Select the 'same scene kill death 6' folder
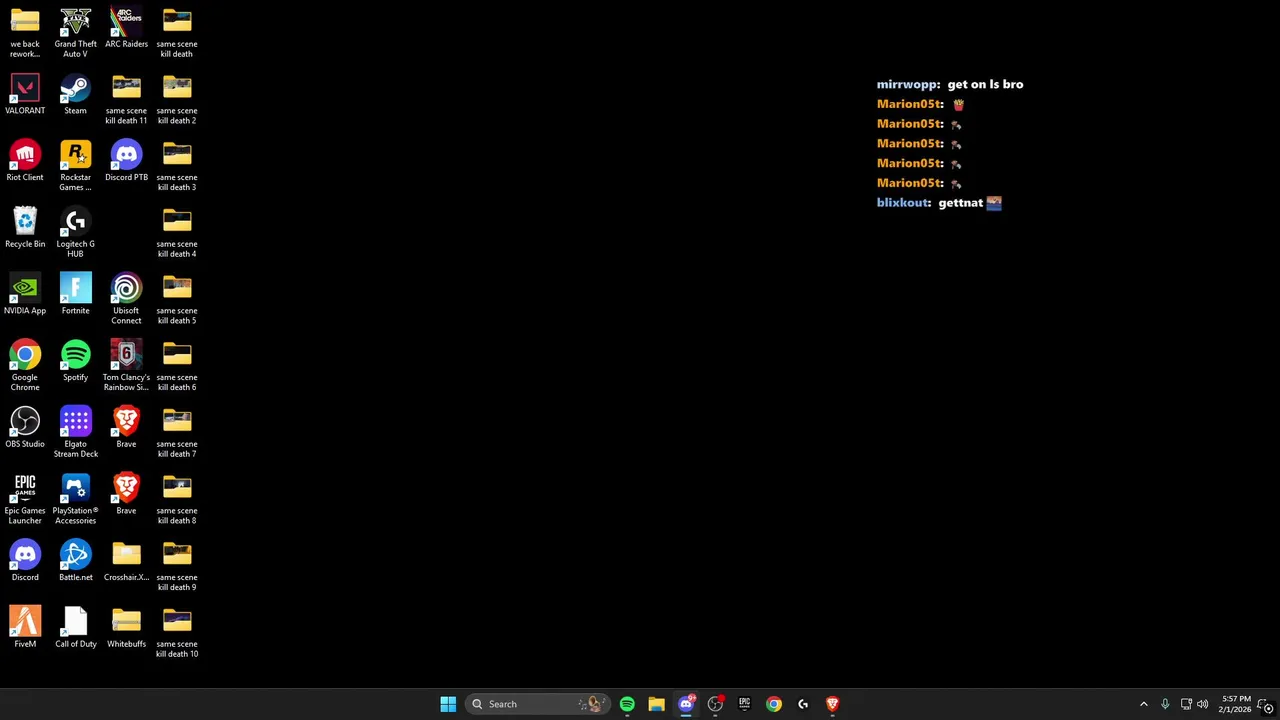This screenshot has height=720, width=1280. point(177,365)
